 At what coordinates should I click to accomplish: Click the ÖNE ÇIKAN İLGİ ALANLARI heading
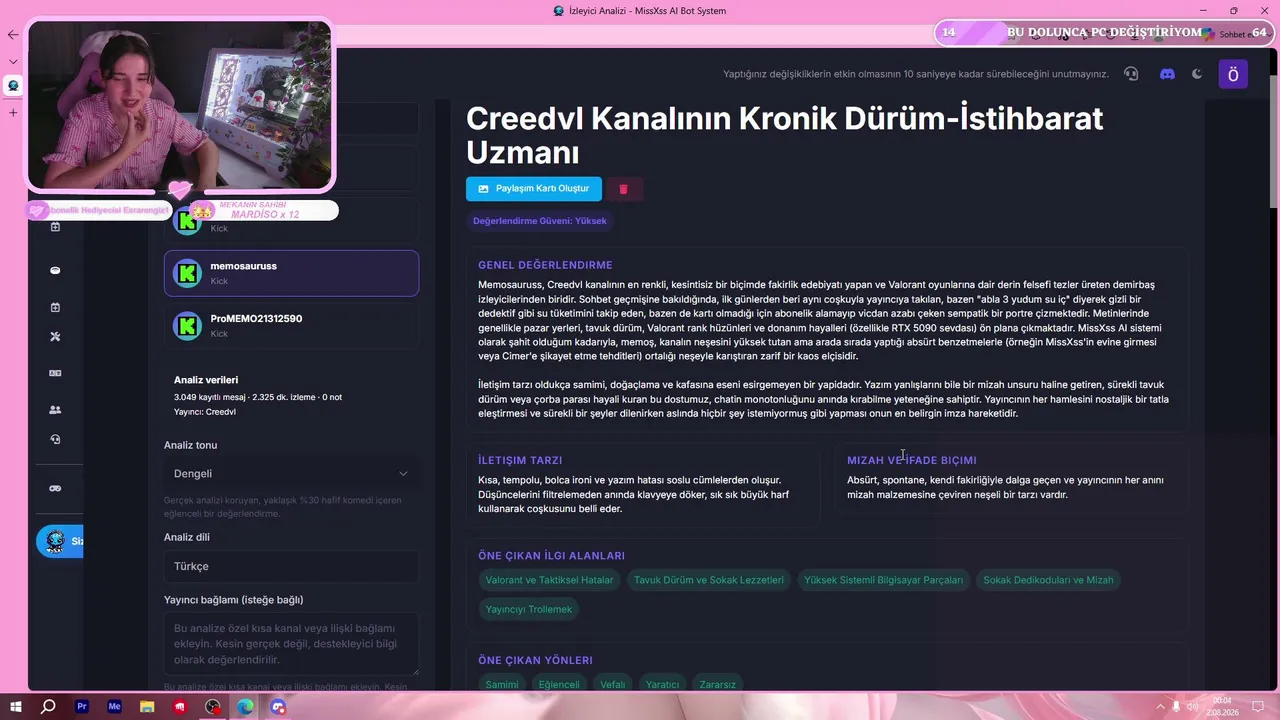551,556
